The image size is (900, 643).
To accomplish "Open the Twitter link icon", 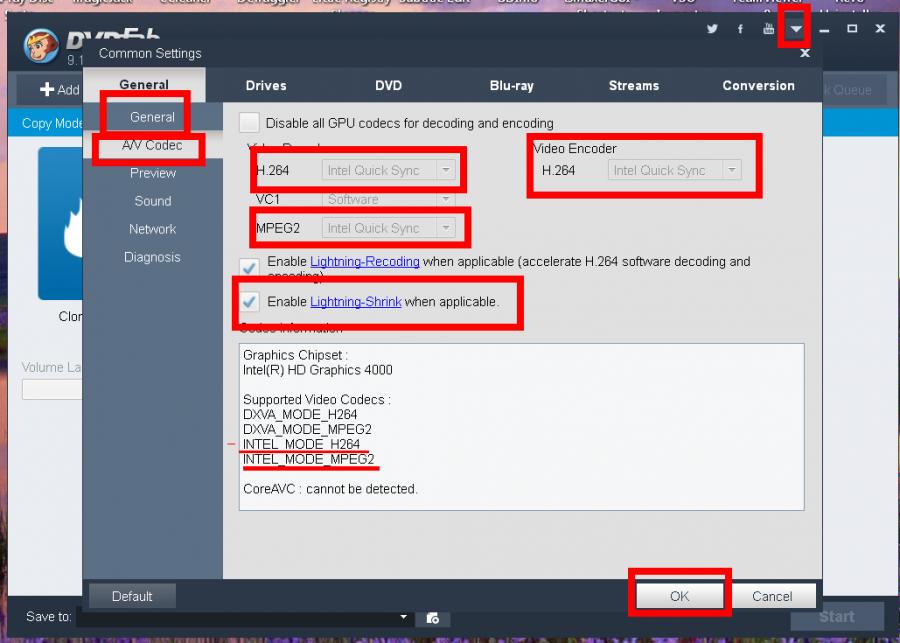I will [712, 29].
